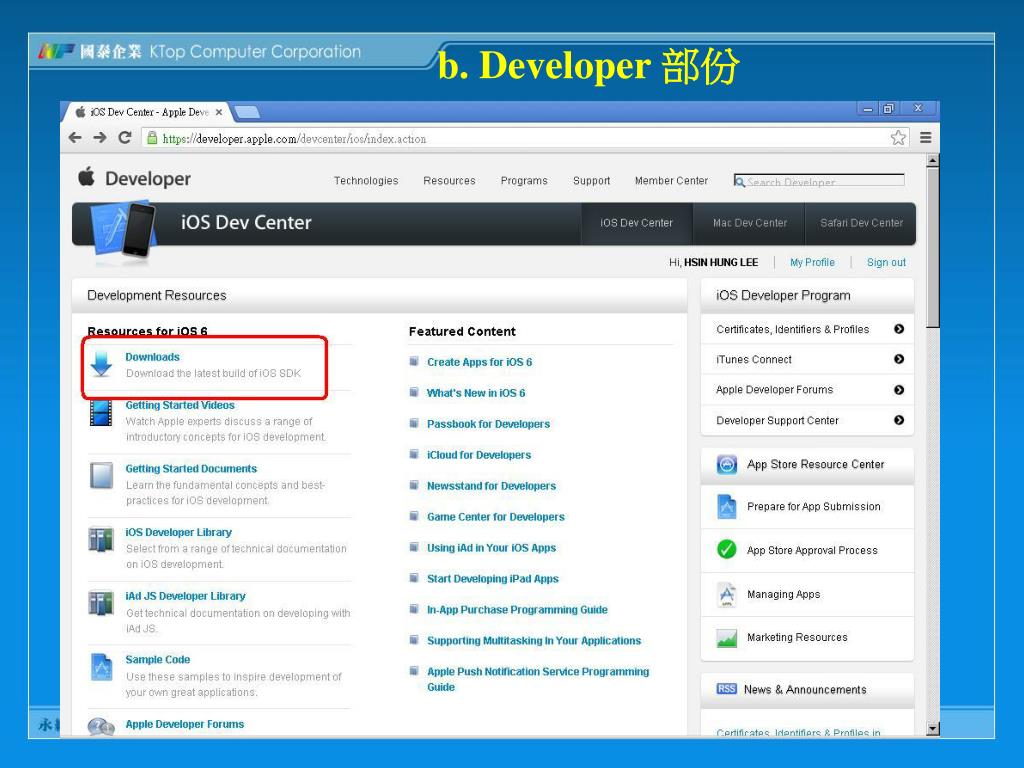Open the Marketing Resources link

click(797, 637)
